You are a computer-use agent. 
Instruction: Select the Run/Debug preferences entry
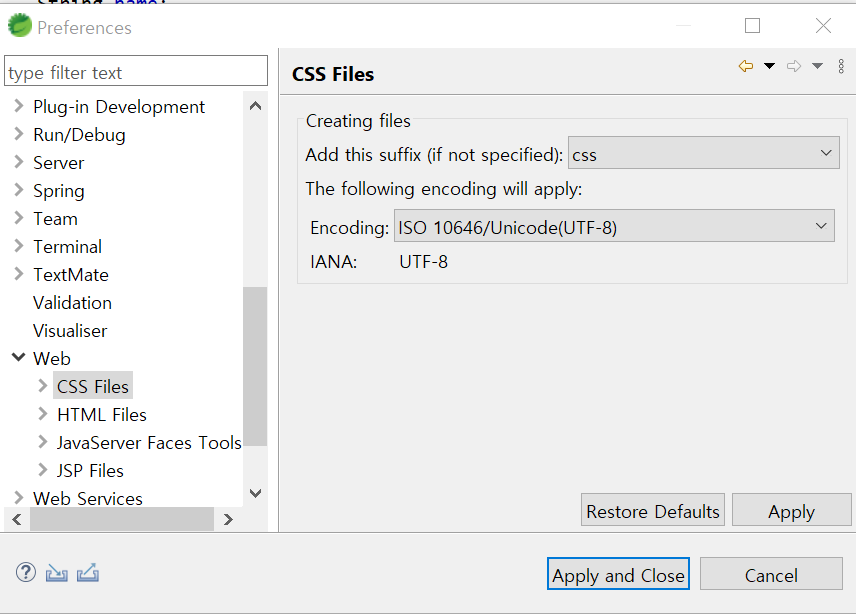pos(79,135)
